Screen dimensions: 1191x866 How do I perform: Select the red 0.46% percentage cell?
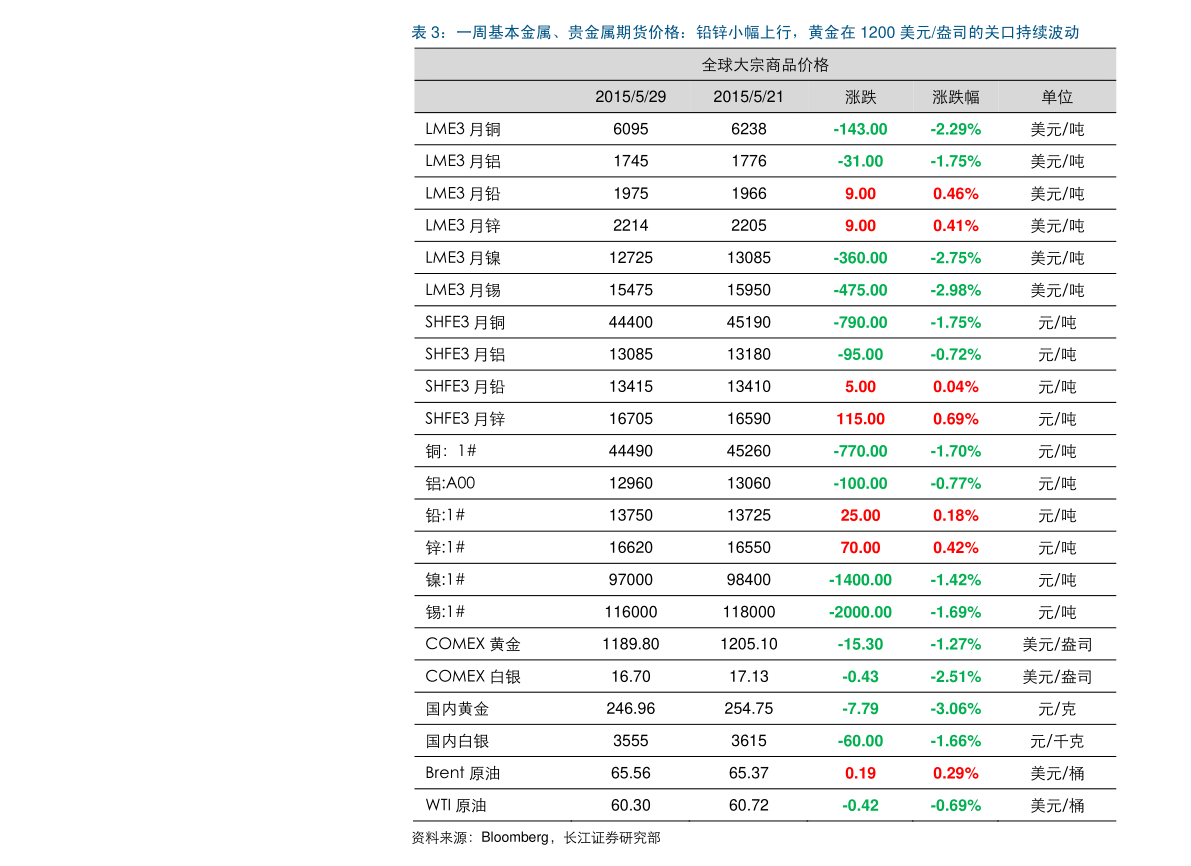coord(955,194)
